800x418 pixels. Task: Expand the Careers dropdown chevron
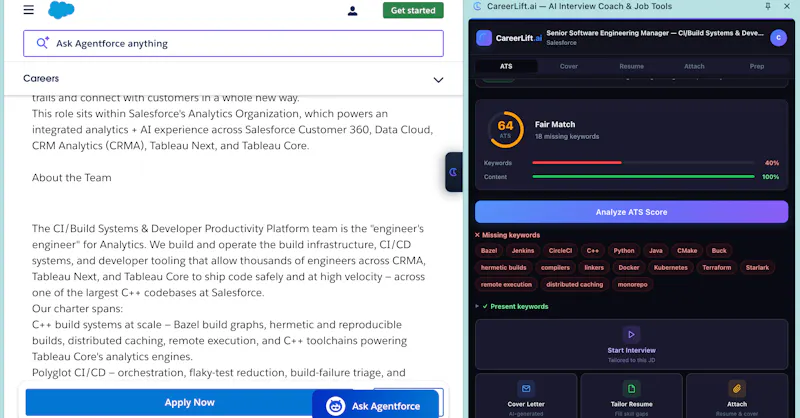(438, 80)
